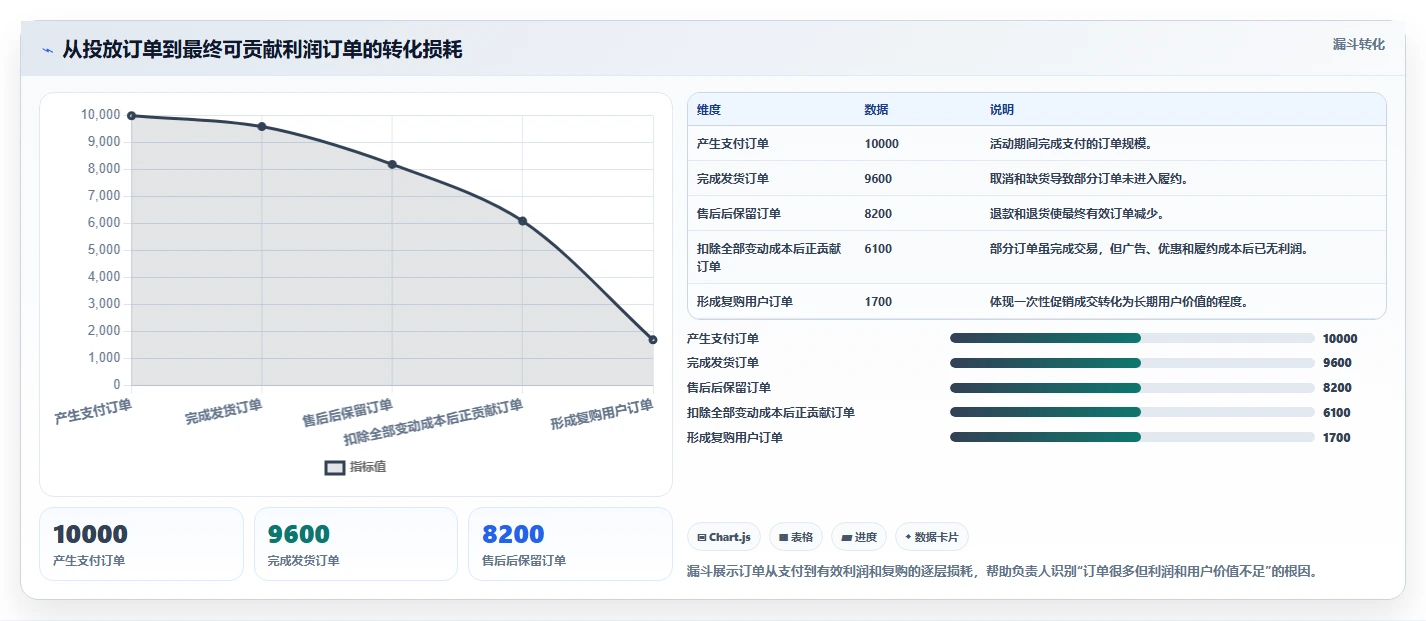This screenshot has height=621, width=1426.
Task: Click the data point for 扣除全部变动成本后正贡献订单
Action: point(522,221)
